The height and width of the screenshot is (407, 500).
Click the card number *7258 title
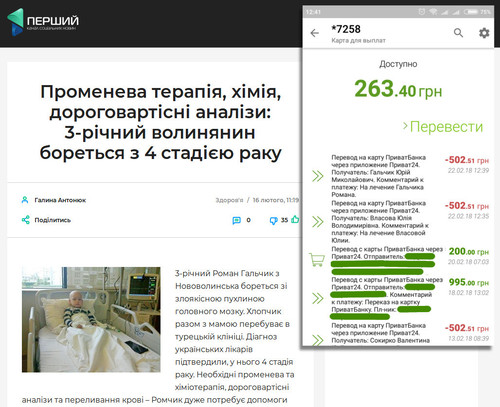pyautogui.click(x=346, y=29)
